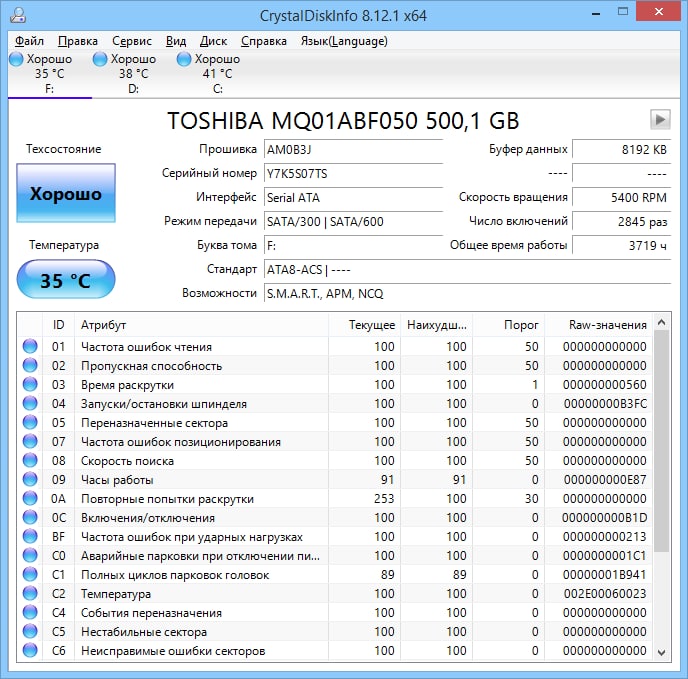Click status icon for attribute 07
This screenshot has height=679, width=688.
(x=30, y=441)
